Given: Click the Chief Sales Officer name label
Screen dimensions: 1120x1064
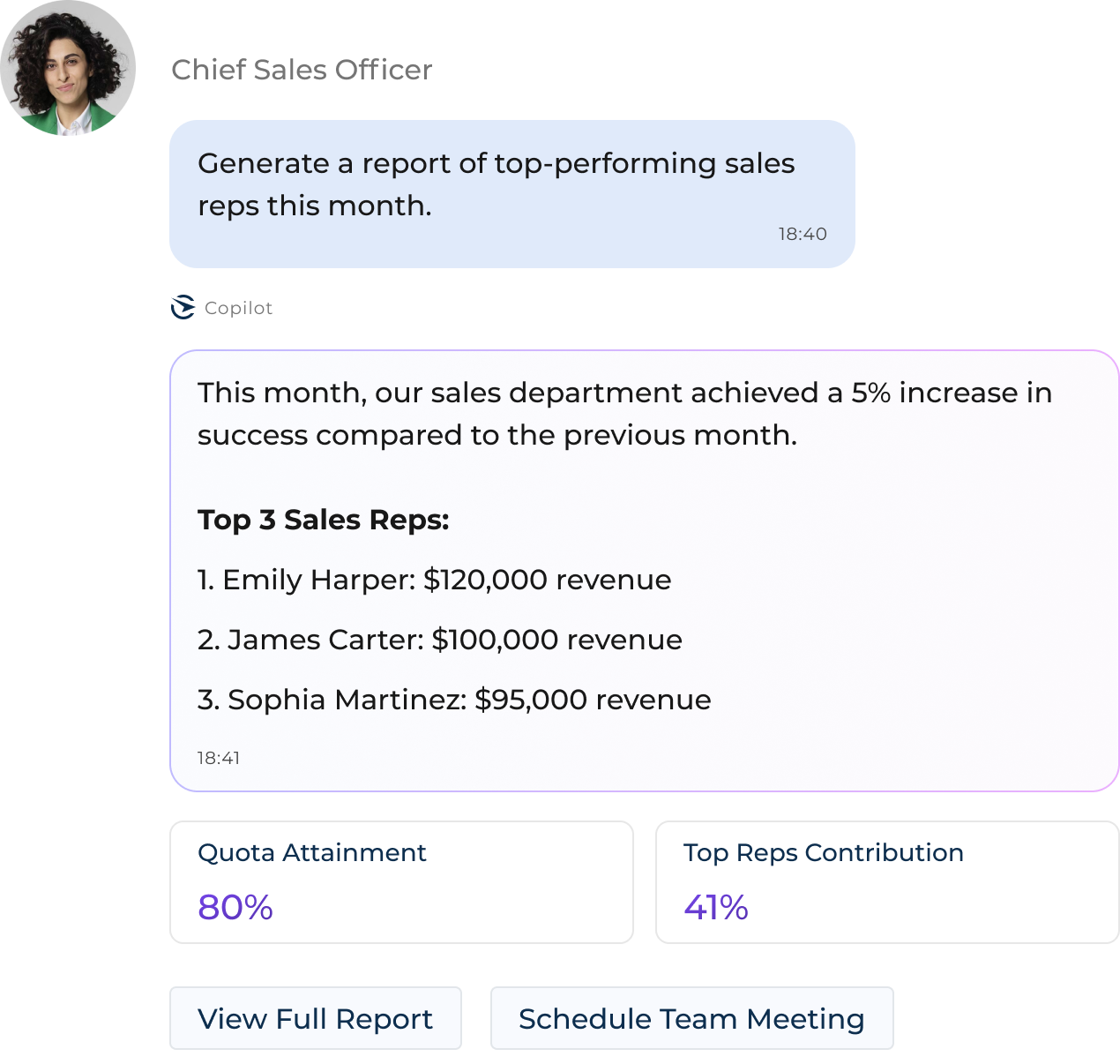Looking at the screenshot, I should coord(309,72).
